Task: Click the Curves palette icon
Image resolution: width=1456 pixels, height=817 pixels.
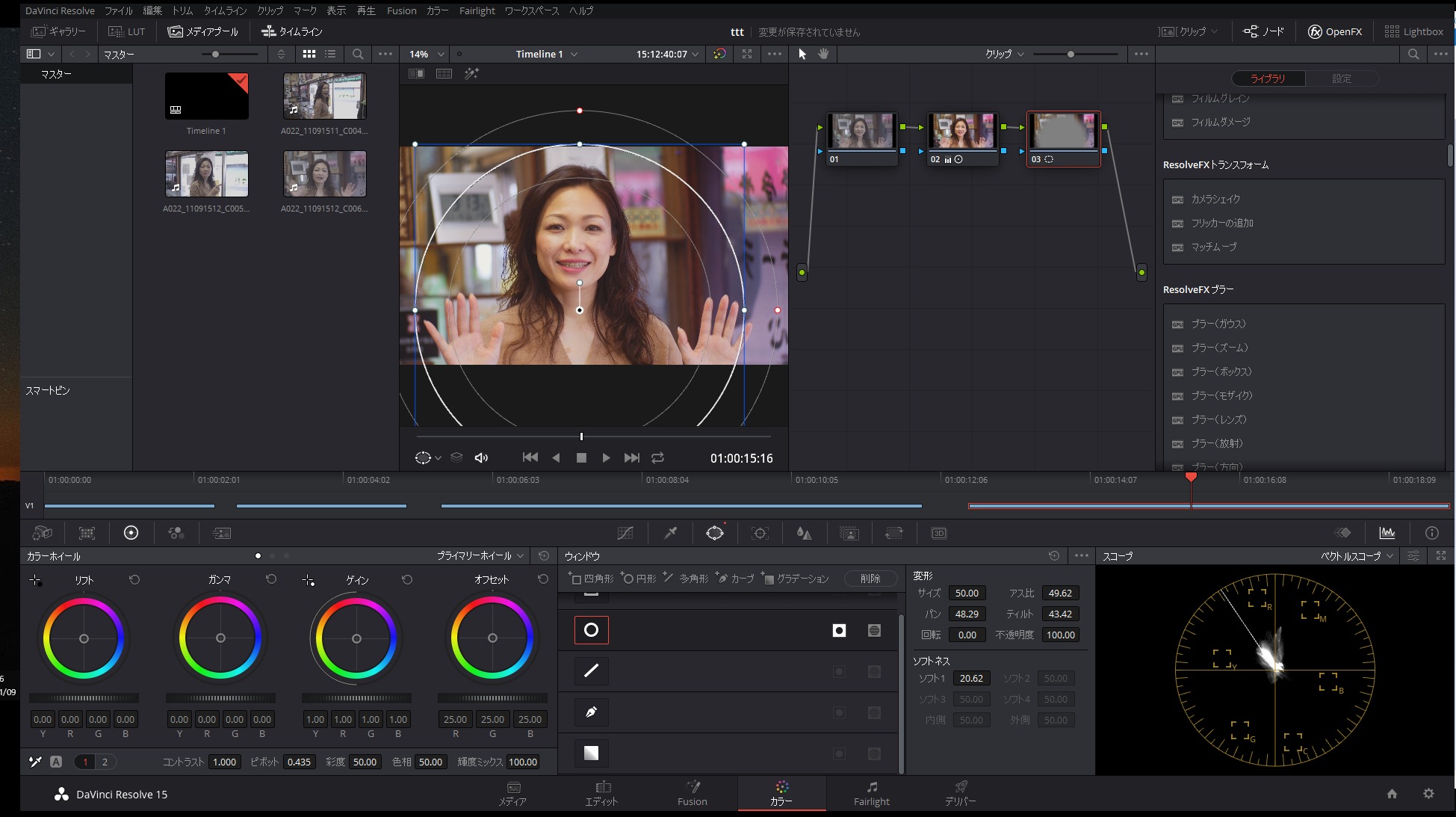Action: (625, 533)
